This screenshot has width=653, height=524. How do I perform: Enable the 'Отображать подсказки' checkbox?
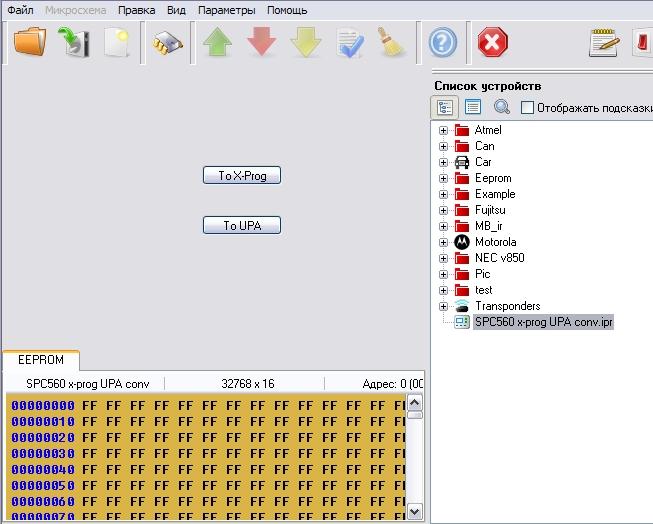point(527,108)
